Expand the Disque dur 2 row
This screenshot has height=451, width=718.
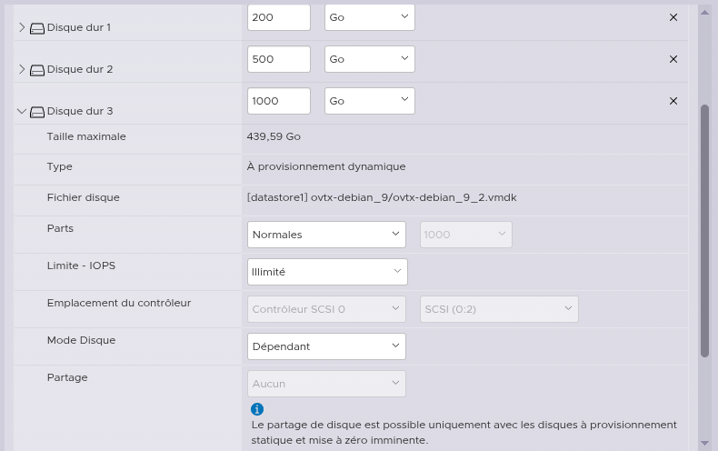click(22, 69)
